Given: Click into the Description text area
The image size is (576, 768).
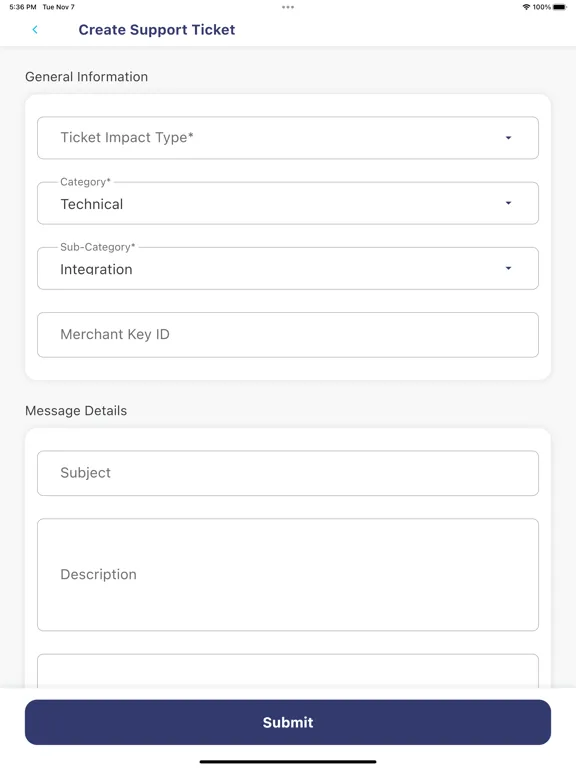Looking at the screenshot, I should tap(288, 575).
